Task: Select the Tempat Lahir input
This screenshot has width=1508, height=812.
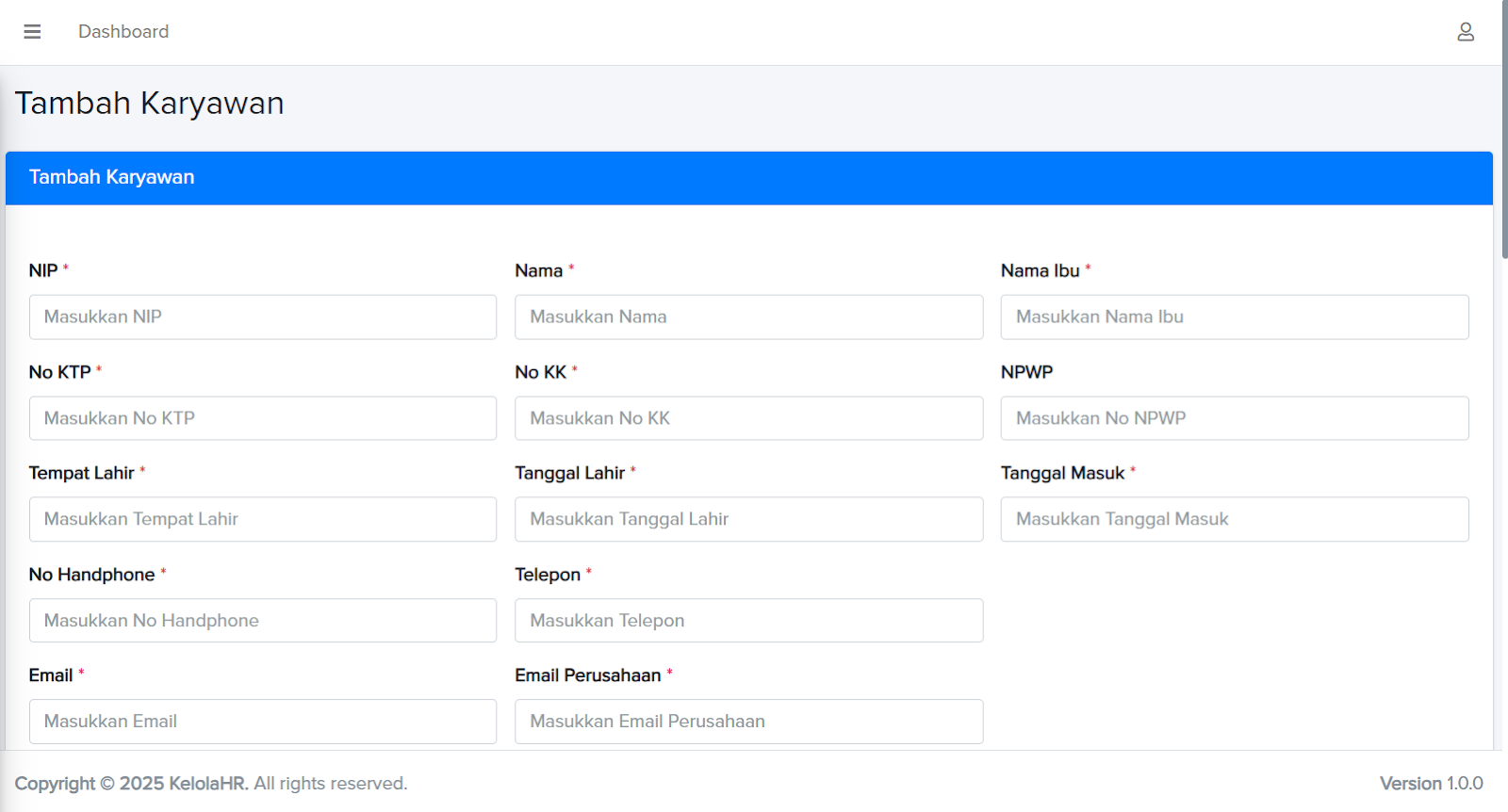Action: click(x=262, y=519)
